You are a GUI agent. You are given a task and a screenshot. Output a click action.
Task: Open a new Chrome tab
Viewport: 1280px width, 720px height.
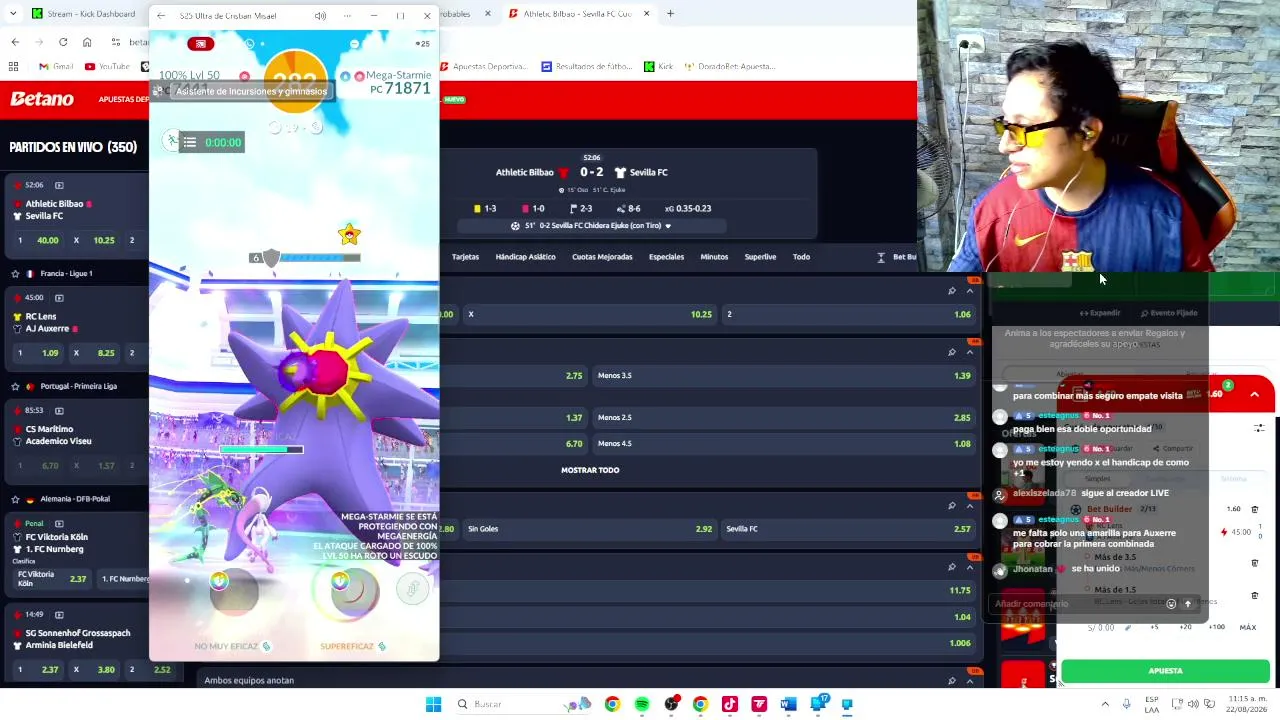pyautogui.click(x=670, y=14)
